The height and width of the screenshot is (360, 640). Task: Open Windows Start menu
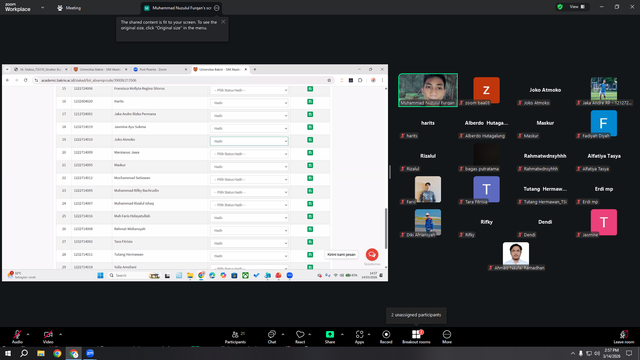click(8, 353)
